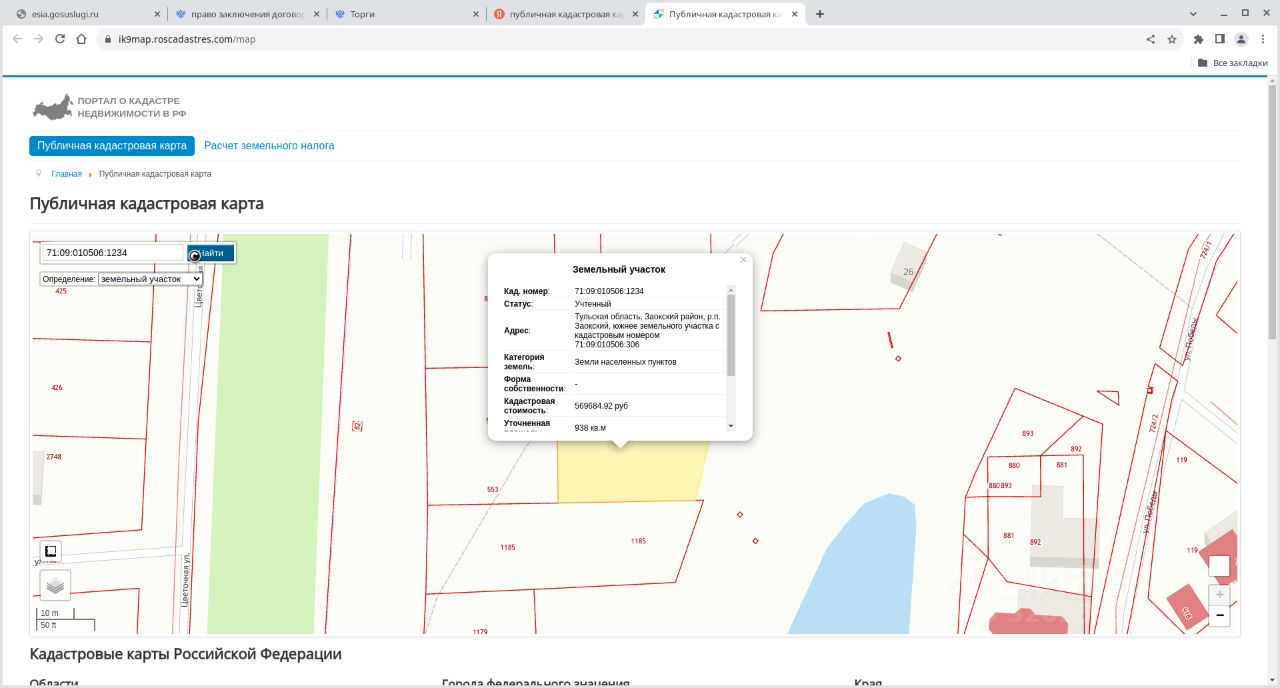Switch to Yandex публичная кадастровая tab
Image resolution: width=1280 pixels, height=688 pixels.
pyautogui.click(x=566, y=14)
